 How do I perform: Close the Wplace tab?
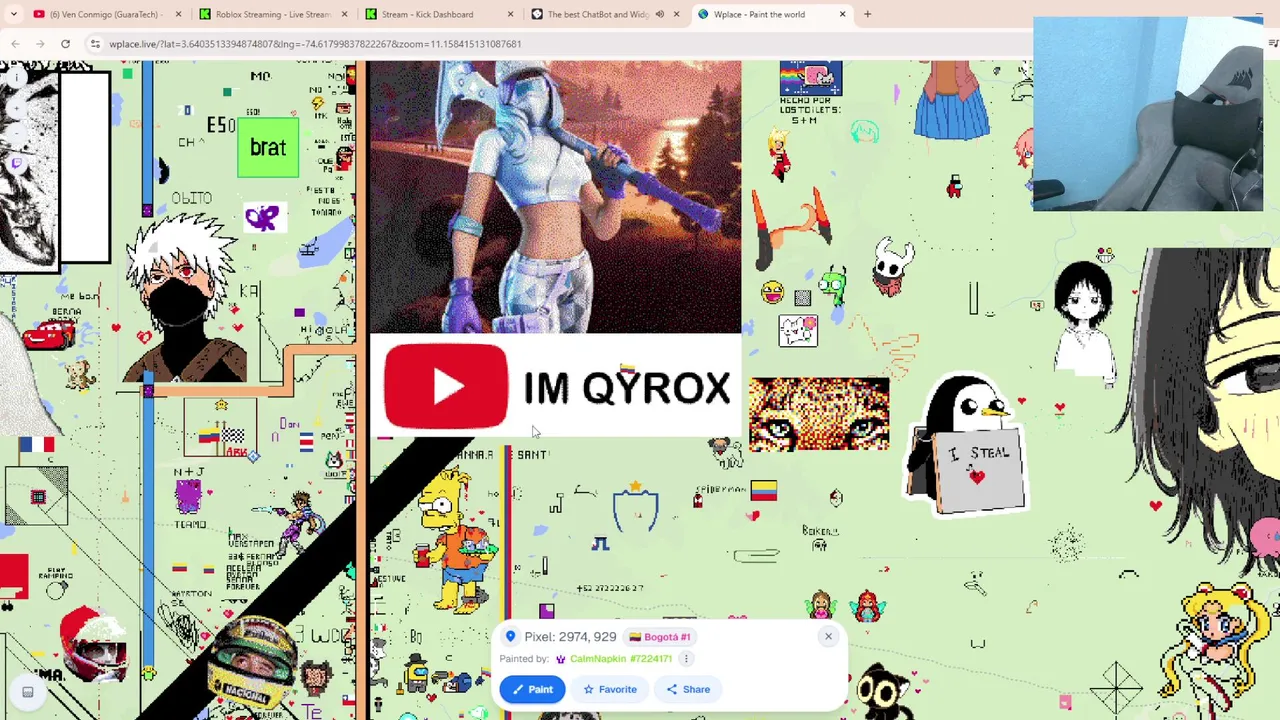[842, 14]
